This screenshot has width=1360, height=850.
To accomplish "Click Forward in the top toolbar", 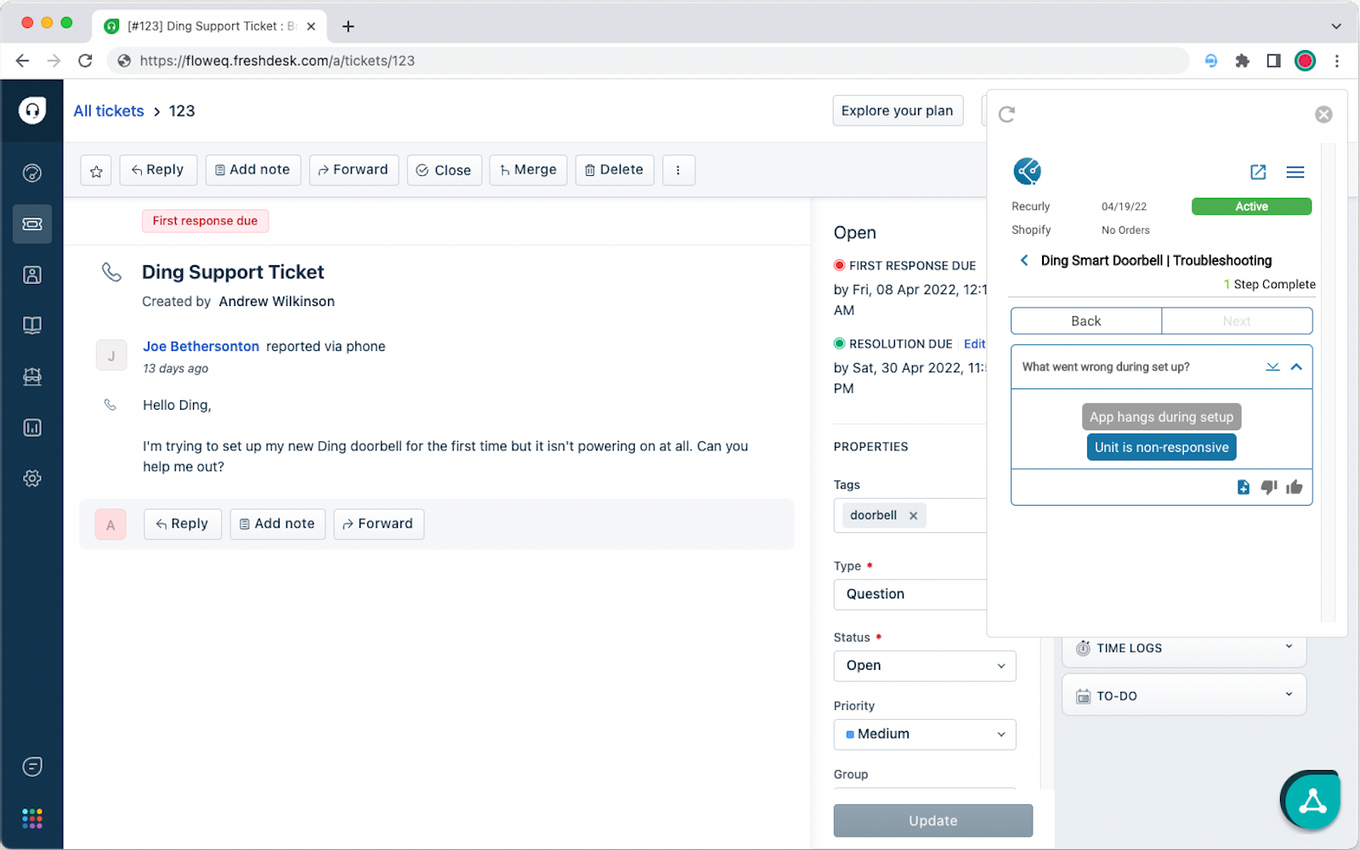I will click(354, 170).
